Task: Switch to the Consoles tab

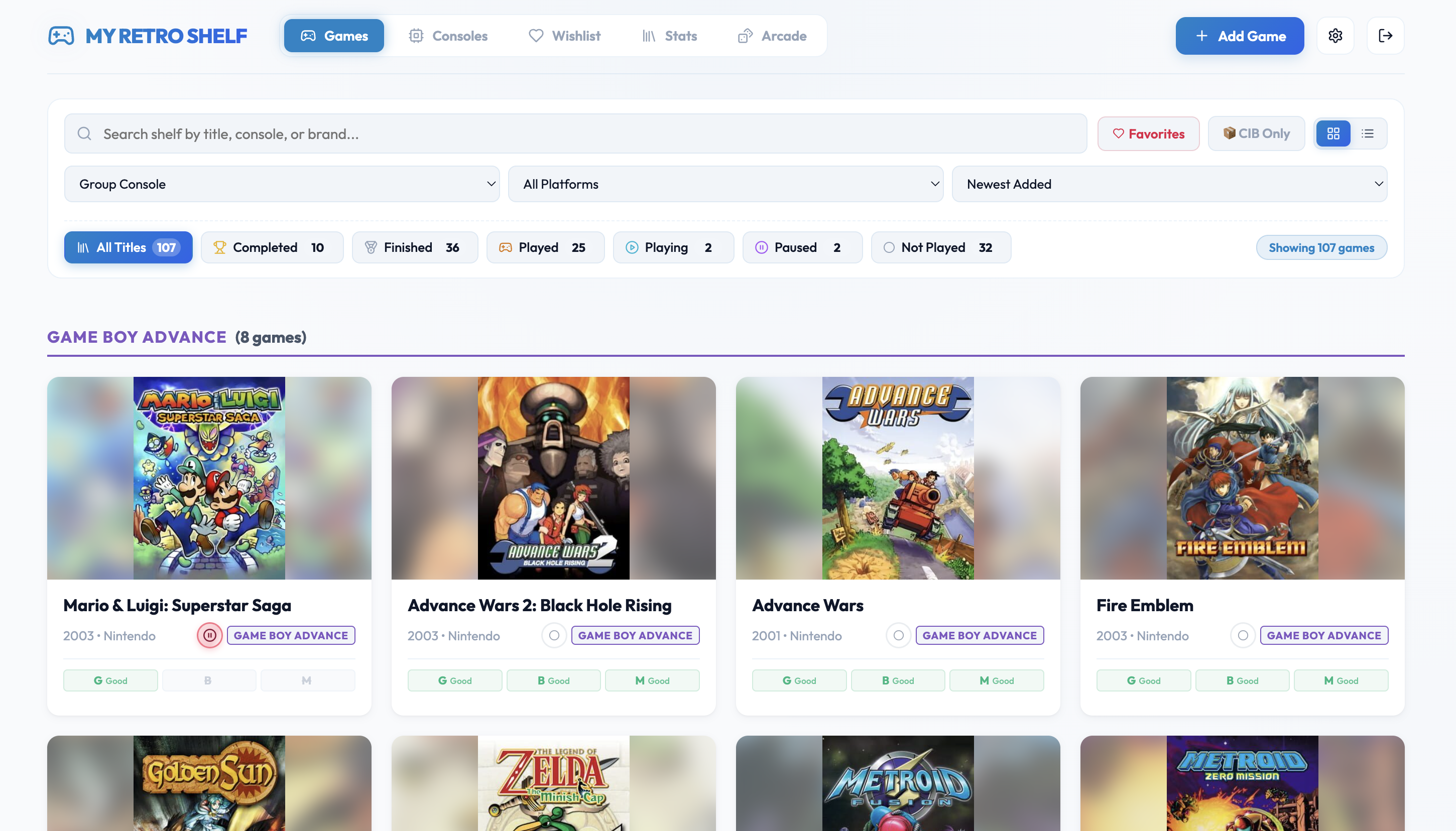Action: pos(448,36)
